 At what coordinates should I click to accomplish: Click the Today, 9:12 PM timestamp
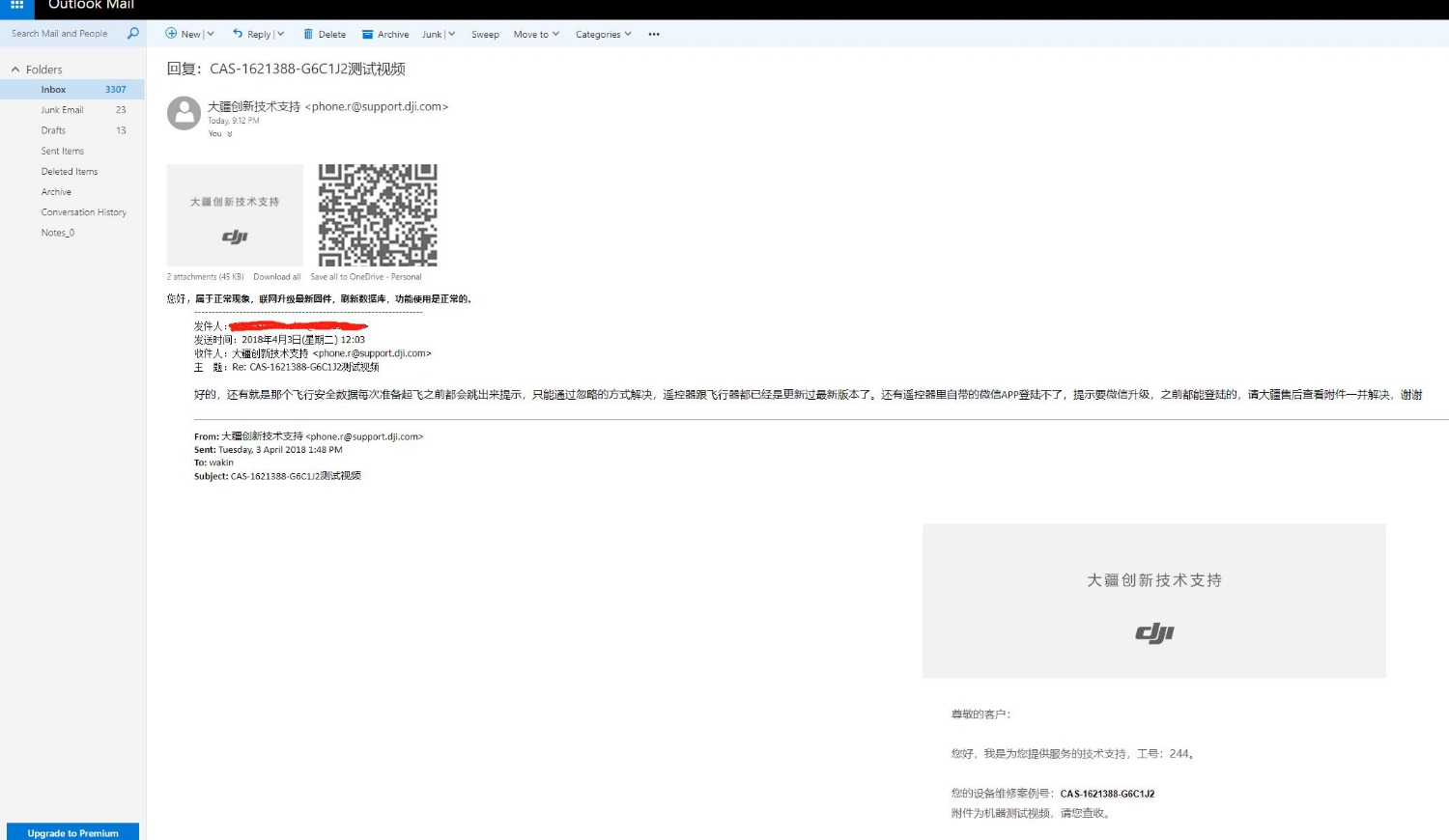click(234, 121)
